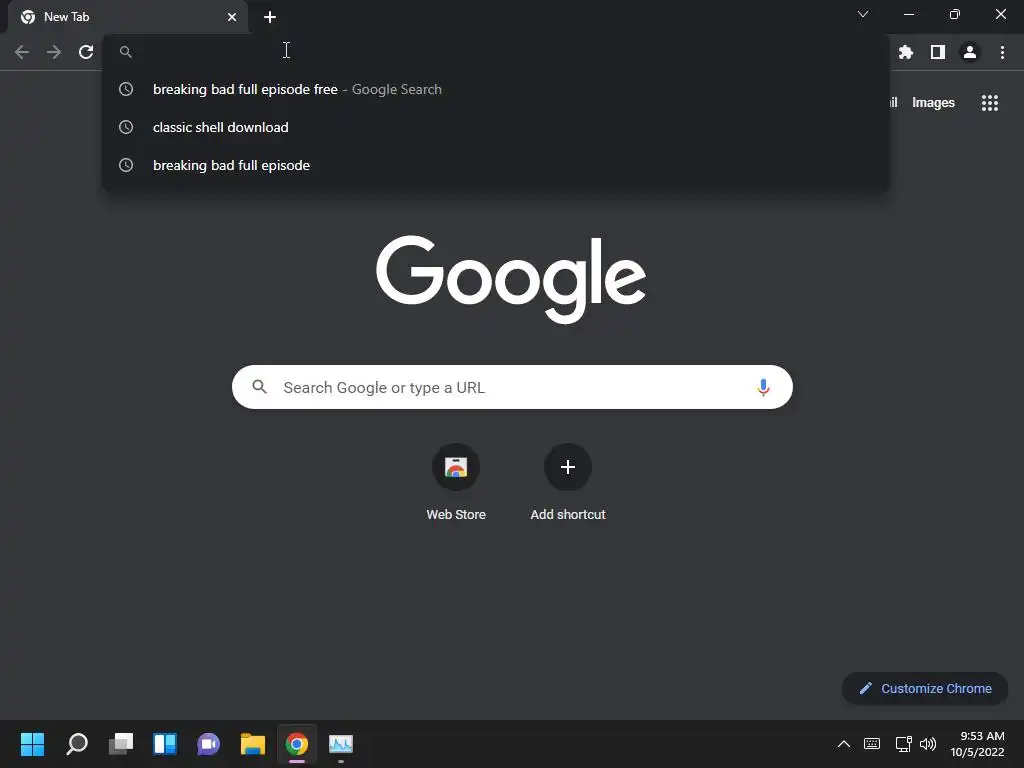Open the clock showing 9:53 AM
Image resolution: width=1024 pixels, height=768 pixels.
tap(977, 744)
